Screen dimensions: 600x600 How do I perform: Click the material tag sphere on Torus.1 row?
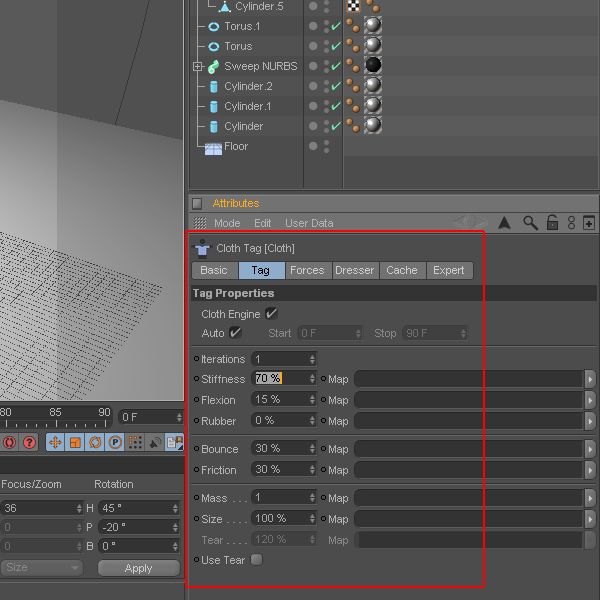[373, 25]
